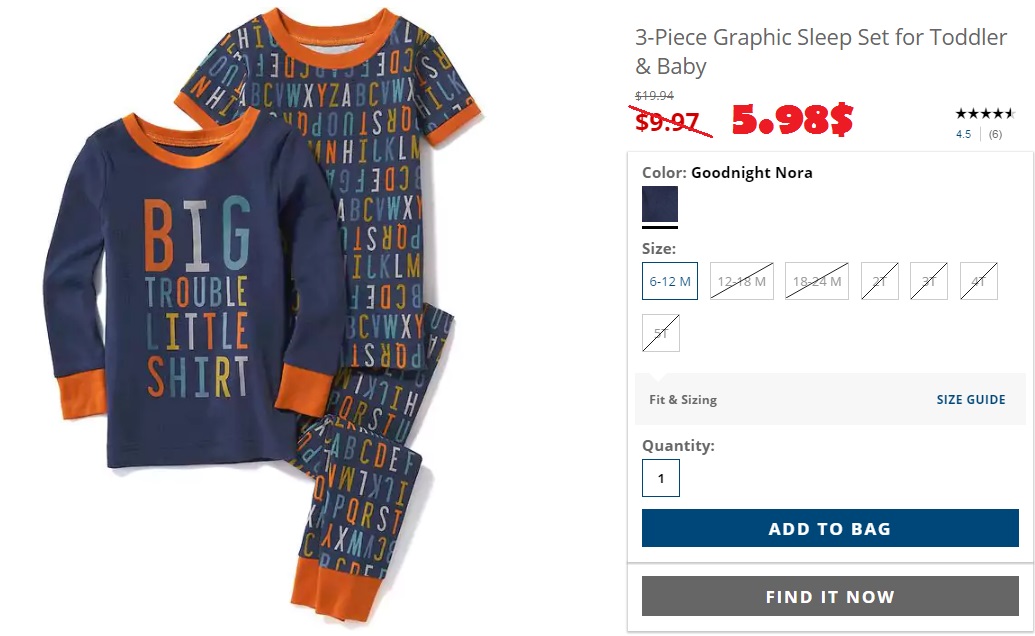The height and width of the screenshot is (636, 1035).
Task: Expand the Fit & Sizing section
Action: click(x=683, y=399)
